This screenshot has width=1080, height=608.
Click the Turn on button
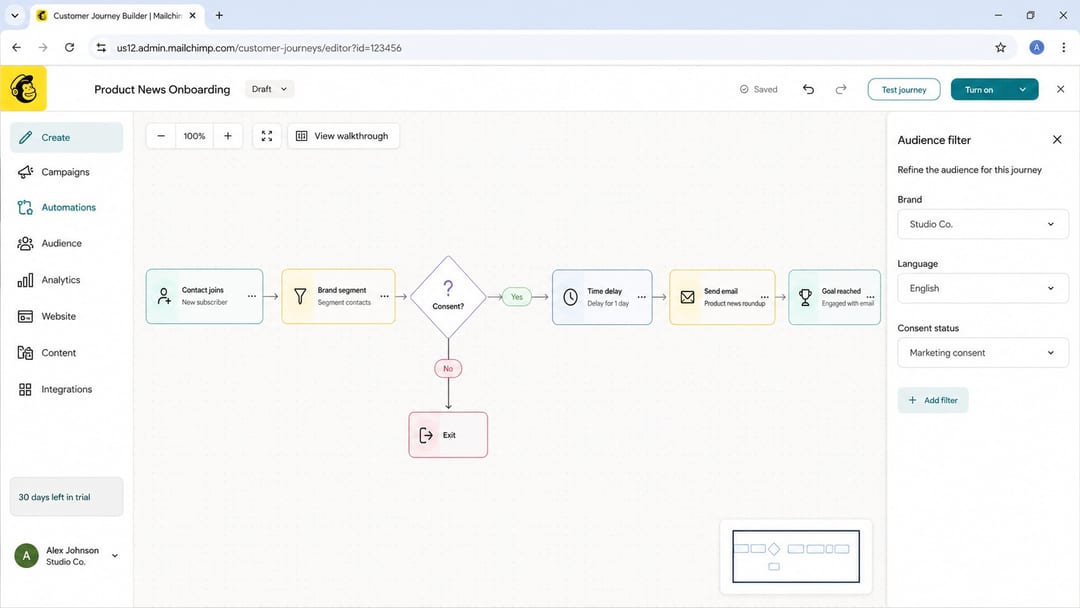click(x=979, y=90)
